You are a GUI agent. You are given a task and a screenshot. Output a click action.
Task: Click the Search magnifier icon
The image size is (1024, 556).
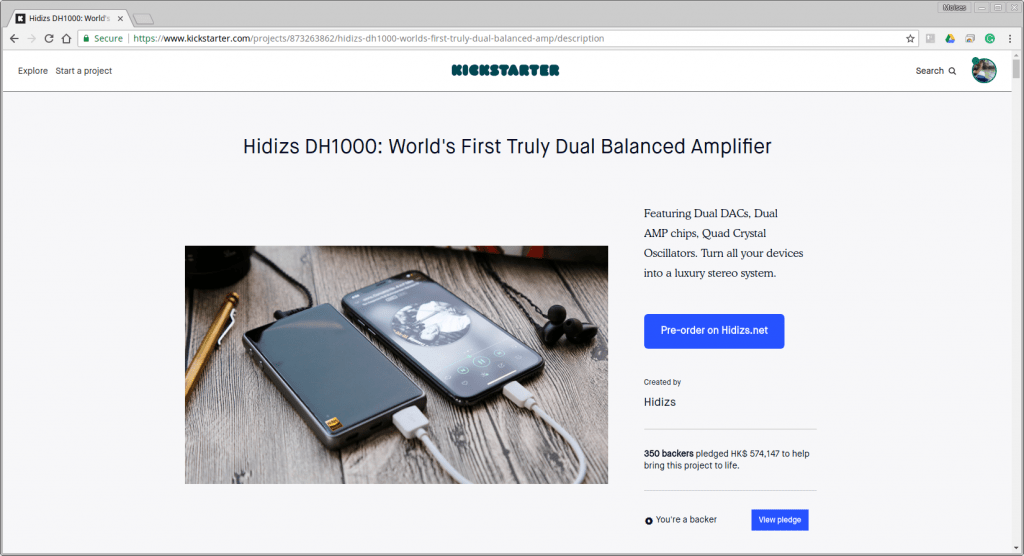click(x=952, y=71)
